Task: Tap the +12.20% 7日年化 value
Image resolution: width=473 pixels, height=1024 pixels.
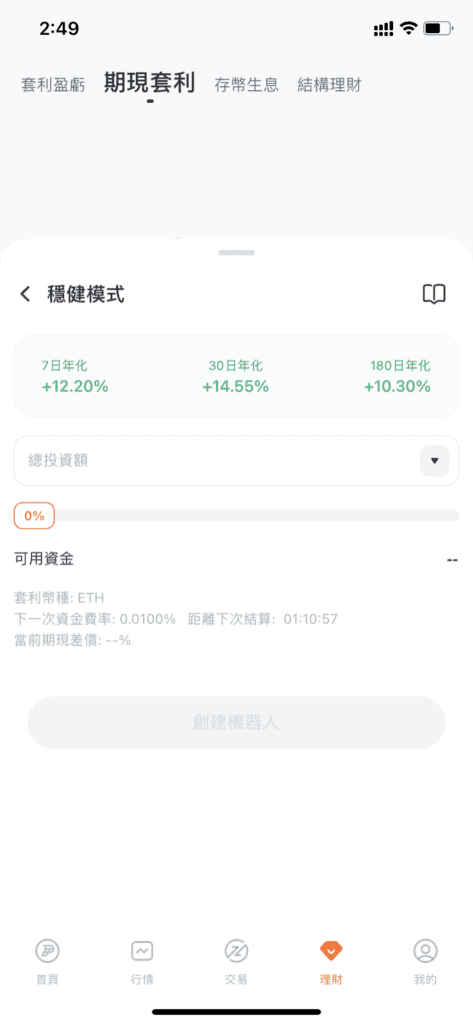Action: pyautogui.click(x=74, y=386)
